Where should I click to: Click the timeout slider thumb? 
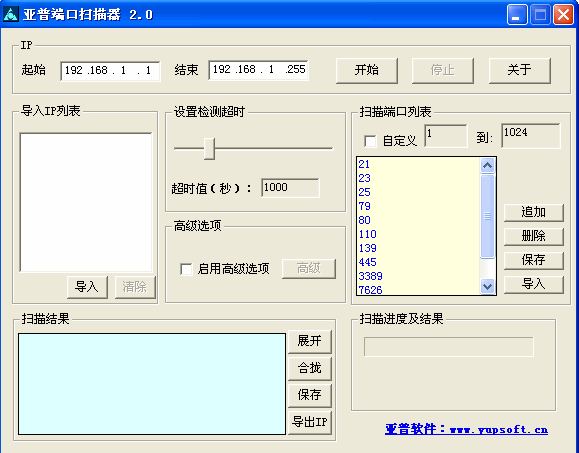(209, 149)
